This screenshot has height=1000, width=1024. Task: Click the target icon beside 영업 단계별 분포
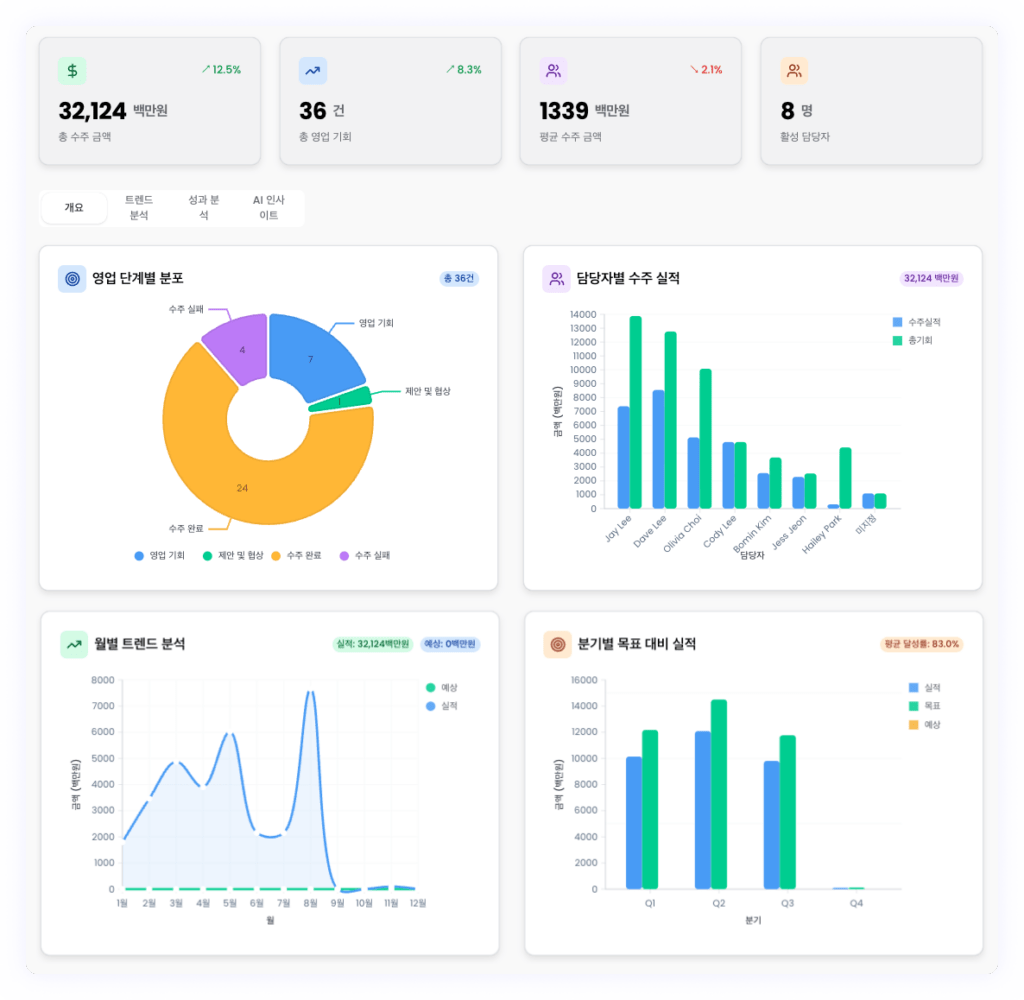pos(72,279)
